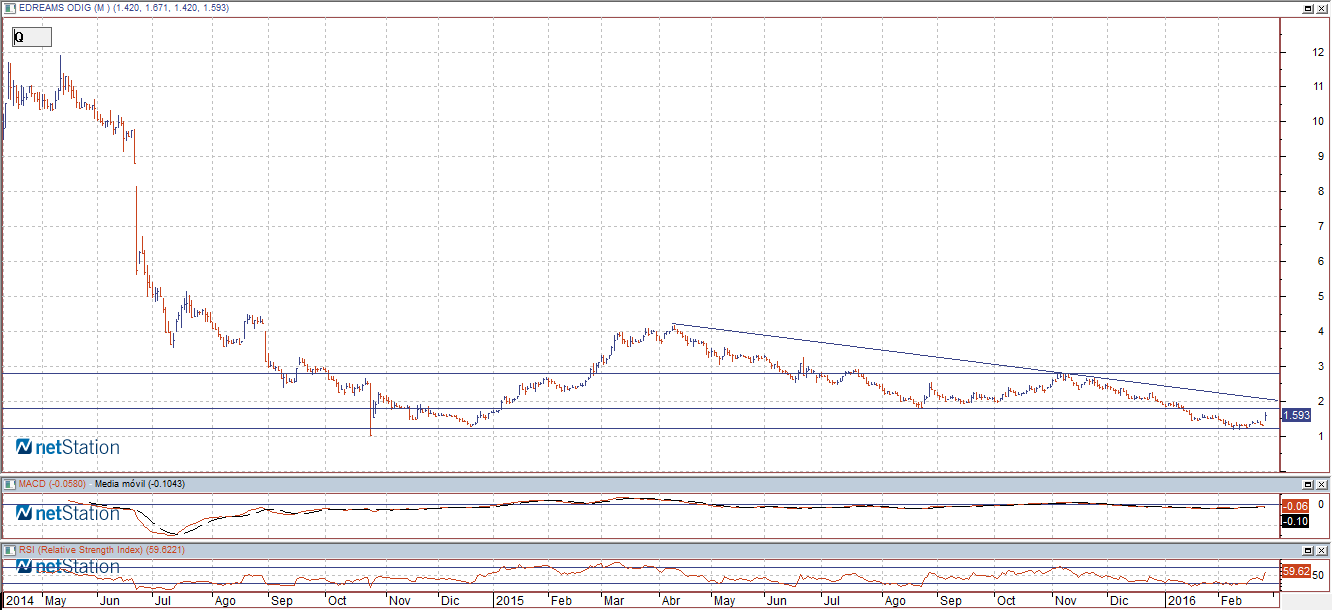1332x610 pixels.
Task: Close the EDREAMS ODIG price chart
Action: [x=1321, y=8]
